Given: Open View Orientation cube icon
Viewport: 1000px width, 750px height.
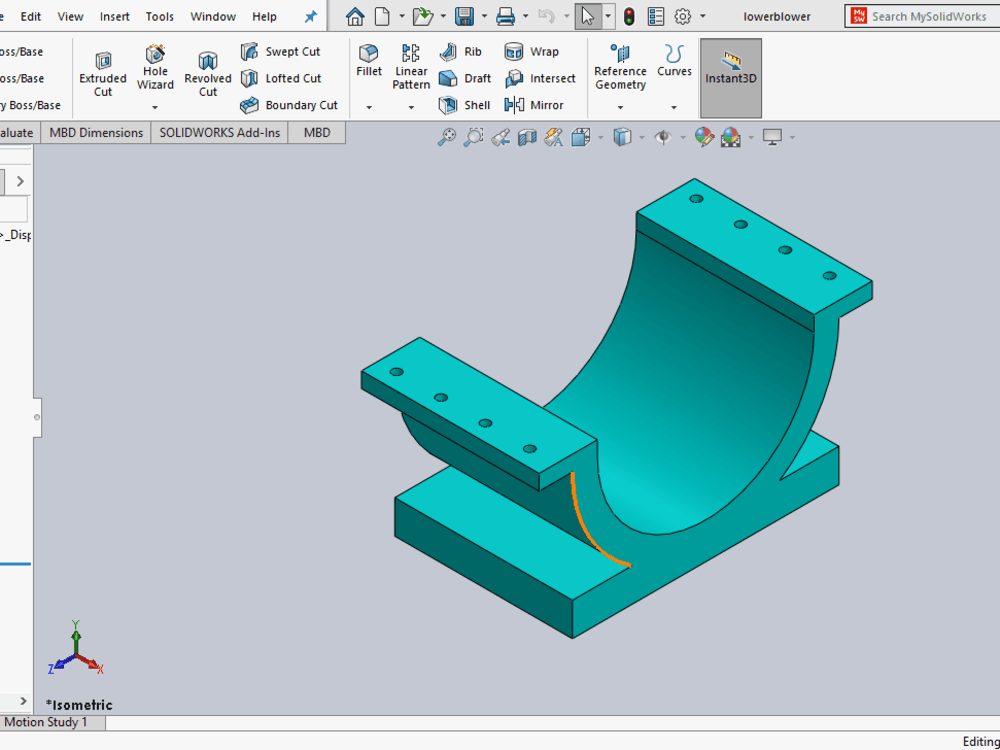Looking at the screenshot, I should pos(580,137).
